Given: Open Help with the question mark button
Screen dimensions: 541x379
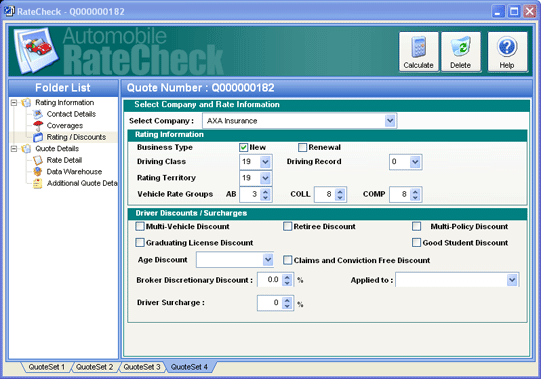Looking at the screenshot, I should [x=507, y=52].
